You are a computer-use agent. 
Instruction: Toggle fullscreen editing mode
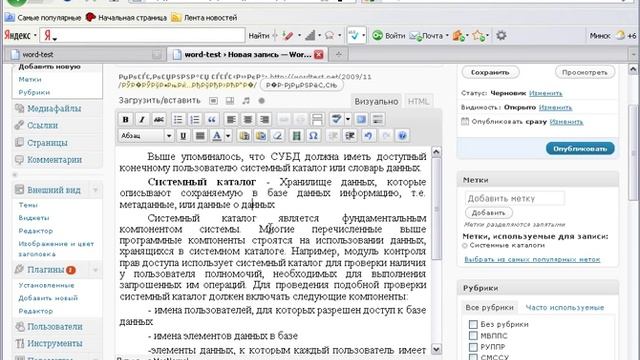pos(361,119)
